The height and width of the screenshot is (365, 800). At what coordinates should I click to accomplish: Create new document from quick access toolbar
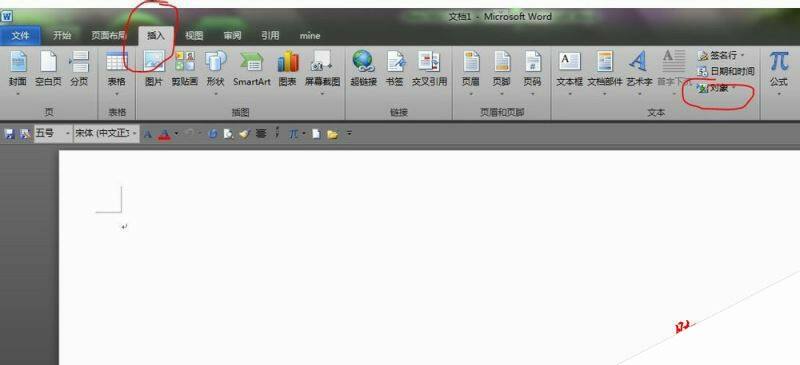(x=316, y=134)
